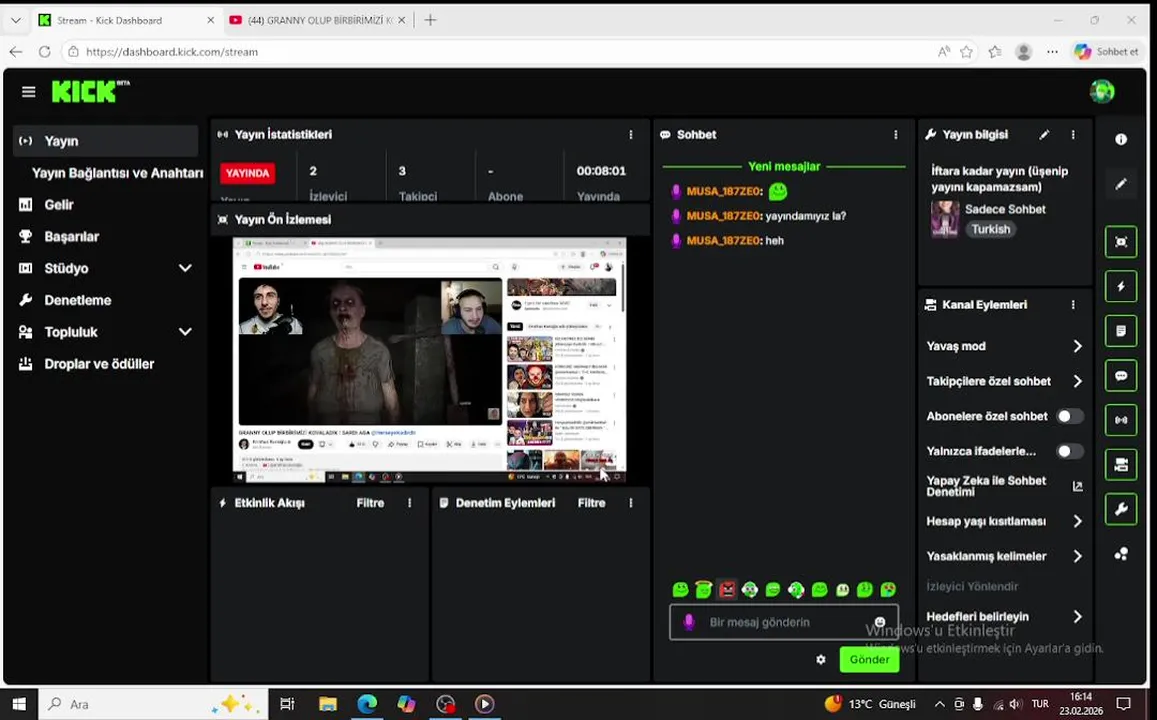Open Yapay Zeka ile Sohbet Denetimi external link

(1077, 486)
